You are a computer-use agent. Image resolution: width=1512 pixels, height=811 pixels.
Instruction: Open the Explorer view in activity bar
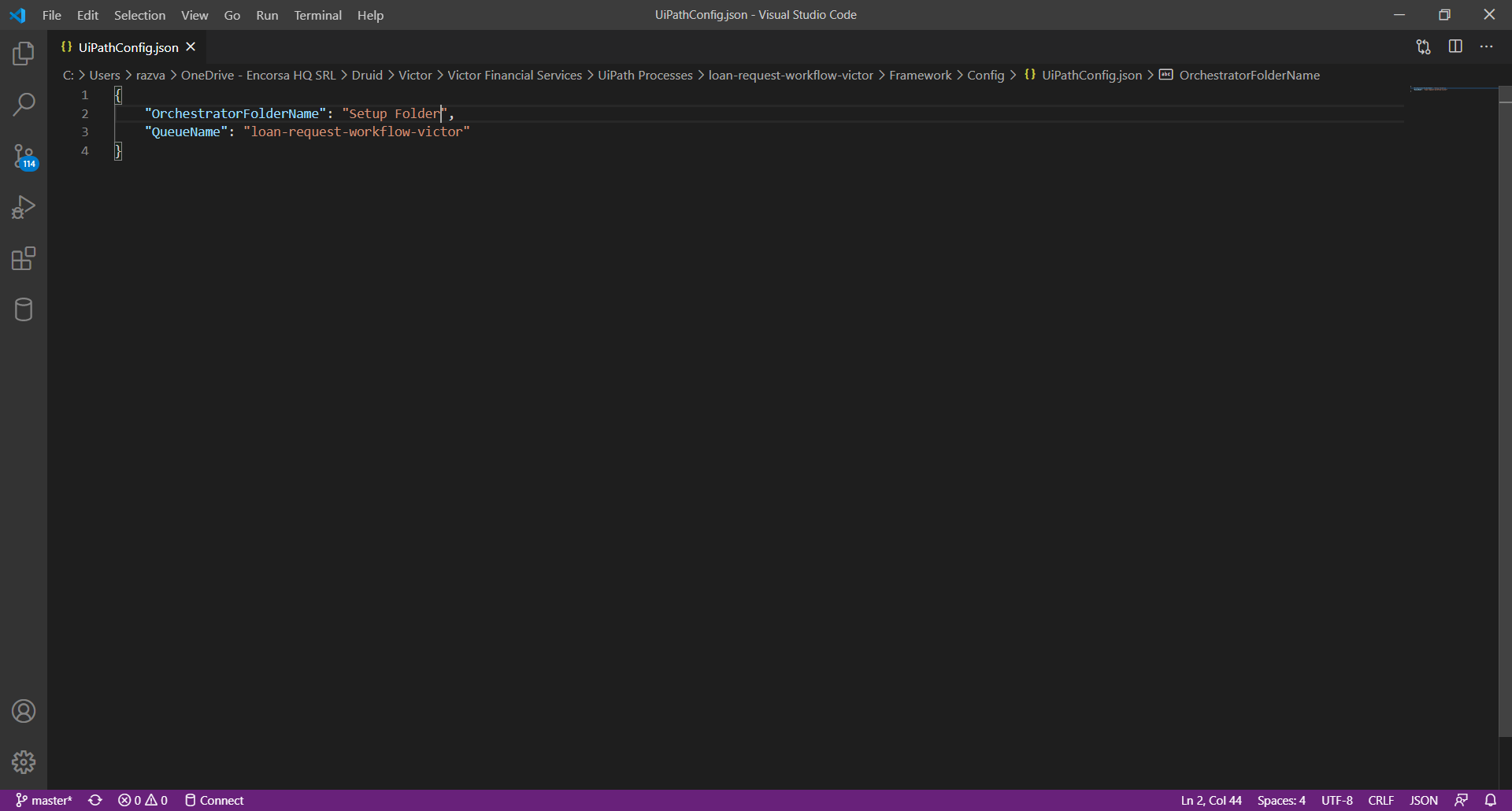click(x=24, y=54)
